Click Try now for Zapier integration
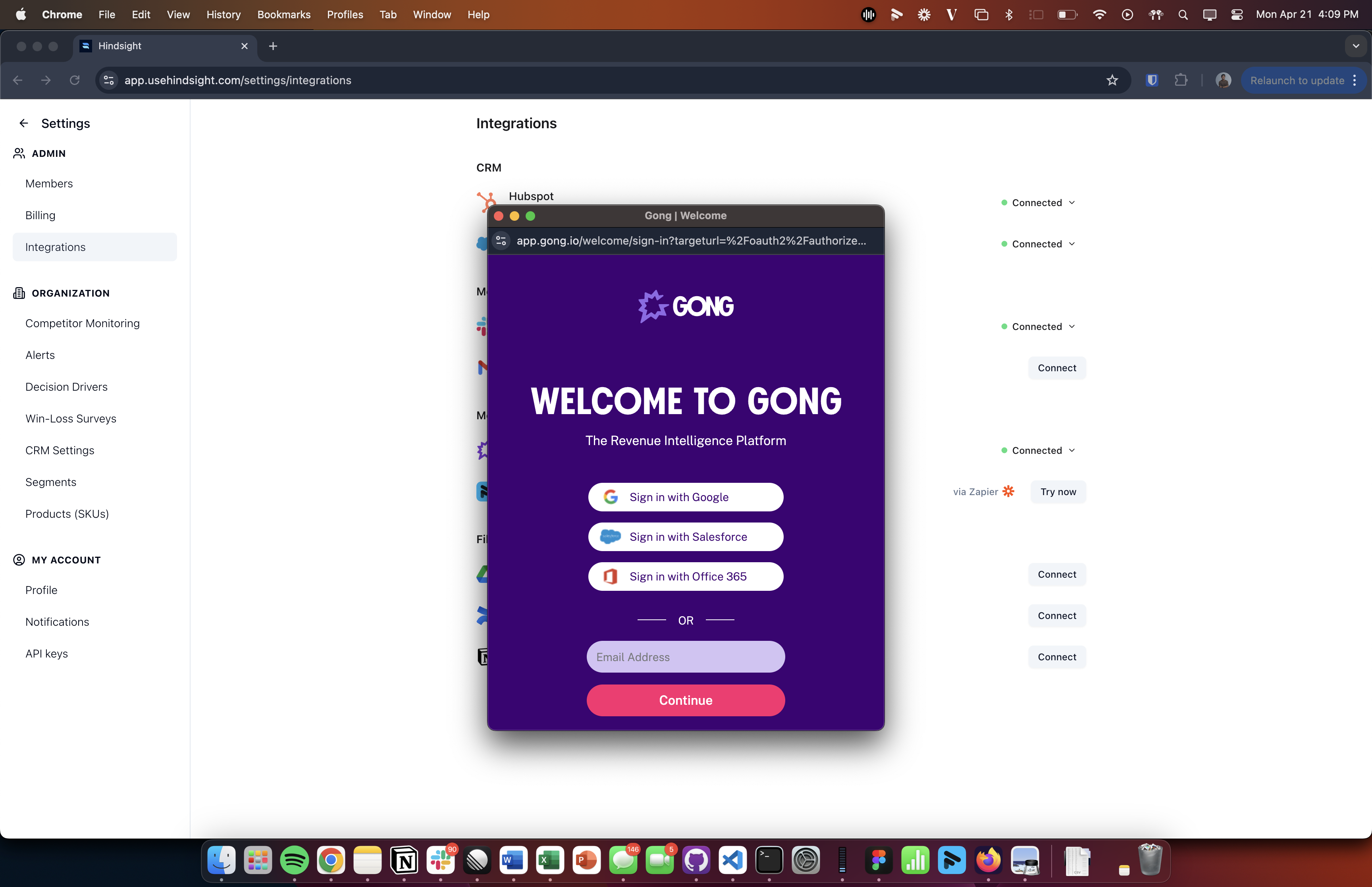 tap(1058, 492)
